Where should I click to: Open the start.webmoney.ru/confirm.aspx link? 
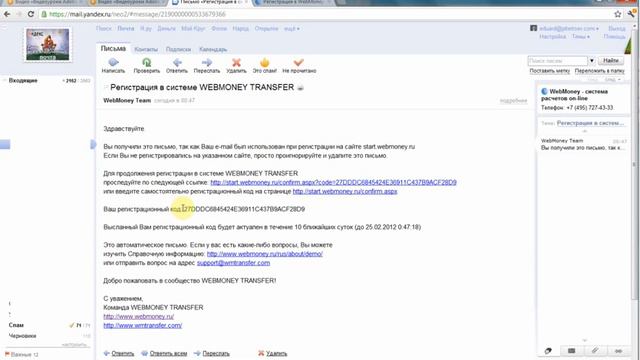pos(345,191)
